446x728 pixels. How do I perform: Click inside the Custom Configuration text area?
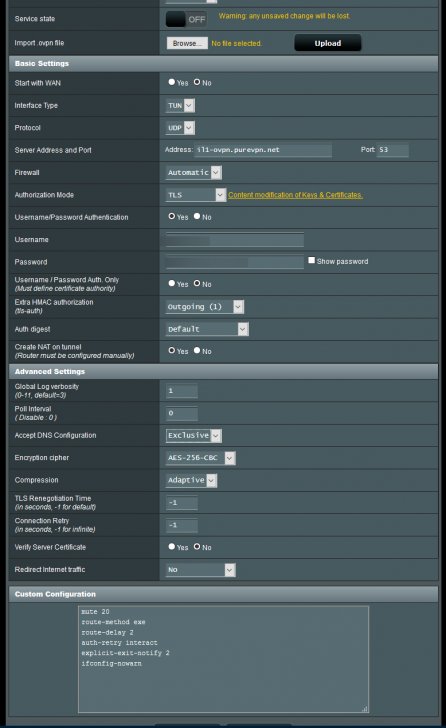pyautogui.click(x=223, y=659)
